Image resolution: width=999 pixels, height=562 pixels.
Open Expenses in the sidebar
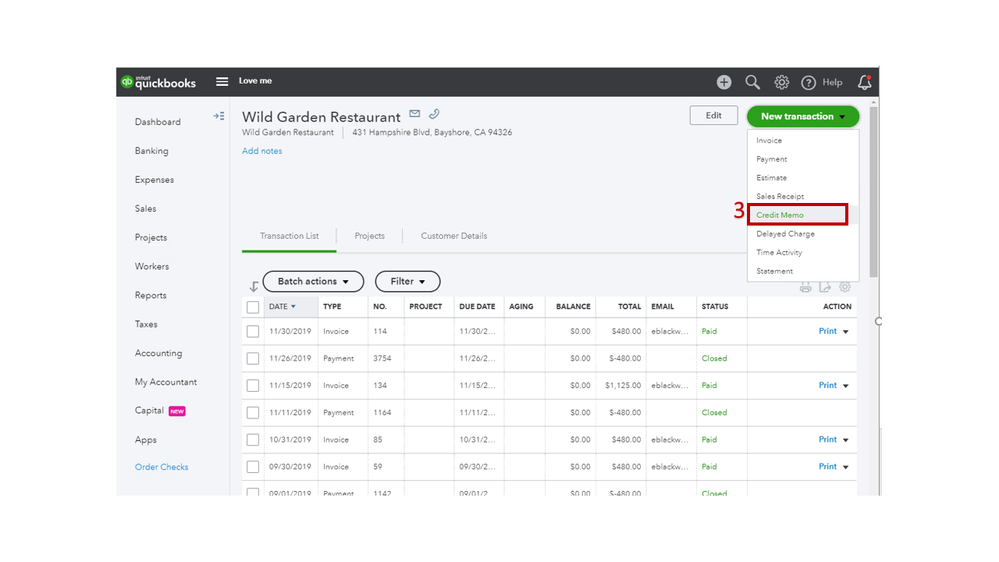[x=154, y=180]
